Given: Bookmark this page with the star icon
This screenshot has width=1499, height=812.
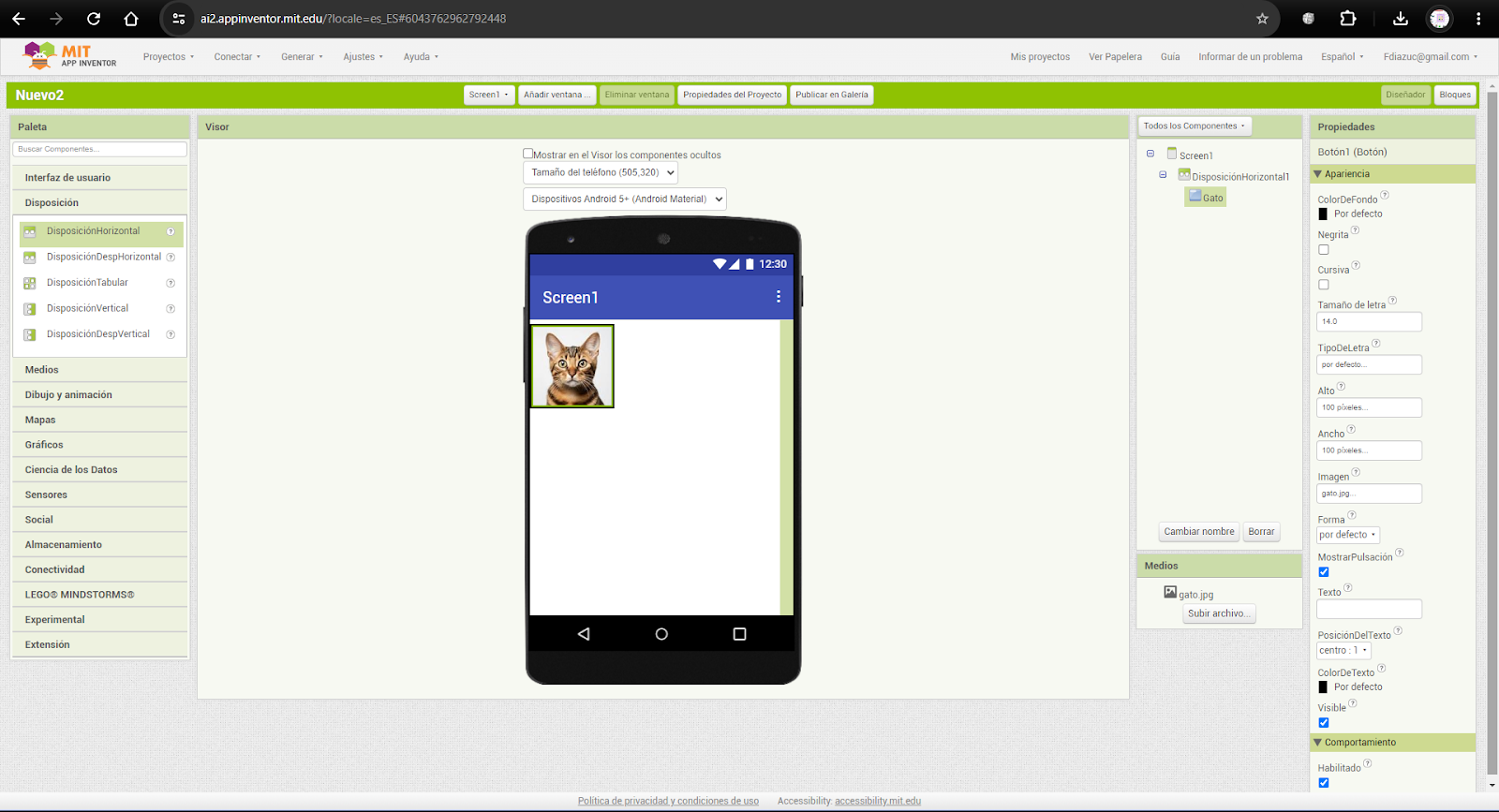Looking at the screenshot, I should 1262,19.
